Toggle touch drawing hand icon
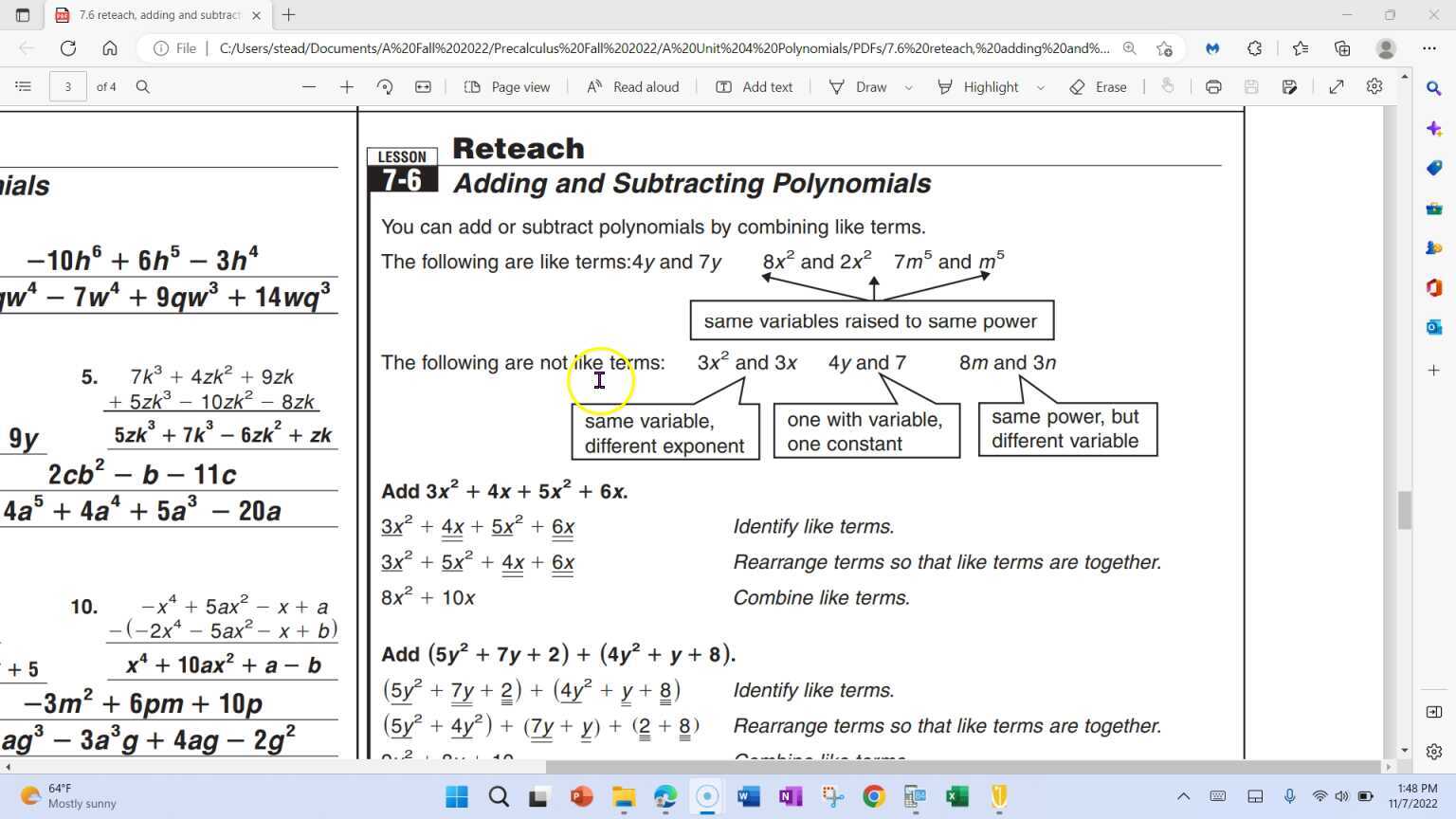 (x=1168, y=86)
